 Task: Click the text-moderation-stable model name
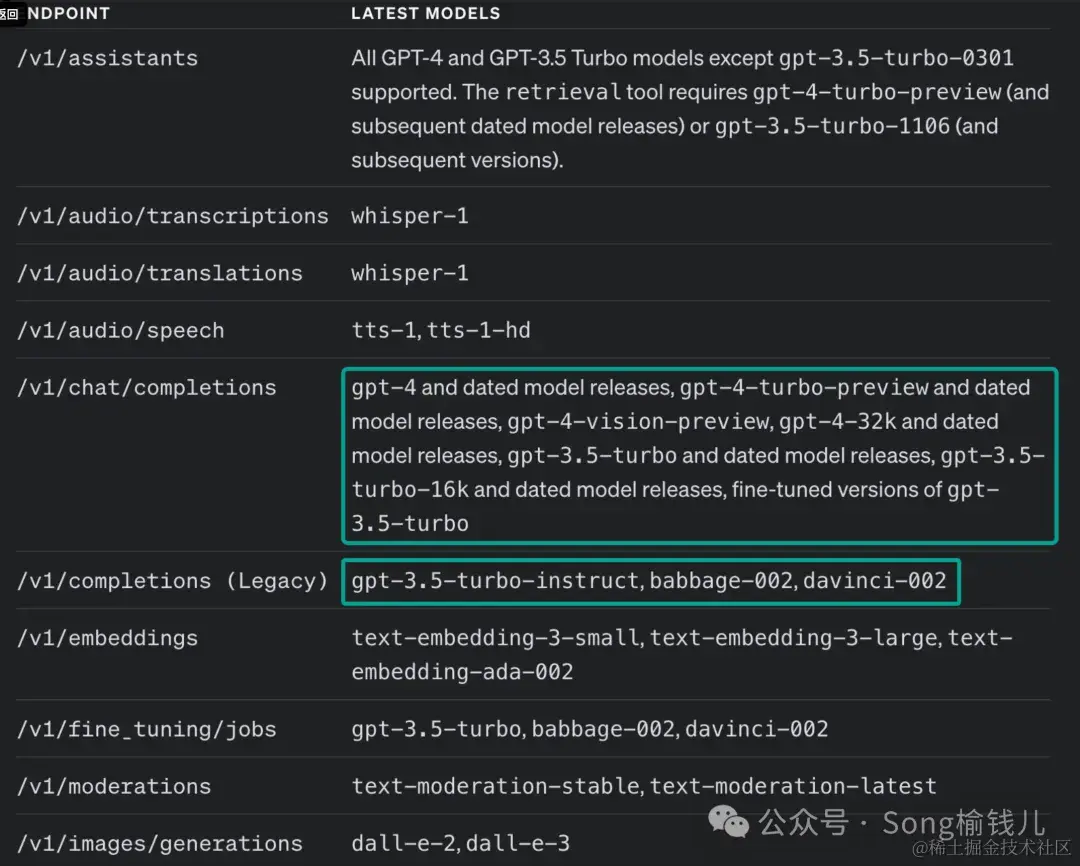(495, 786)
